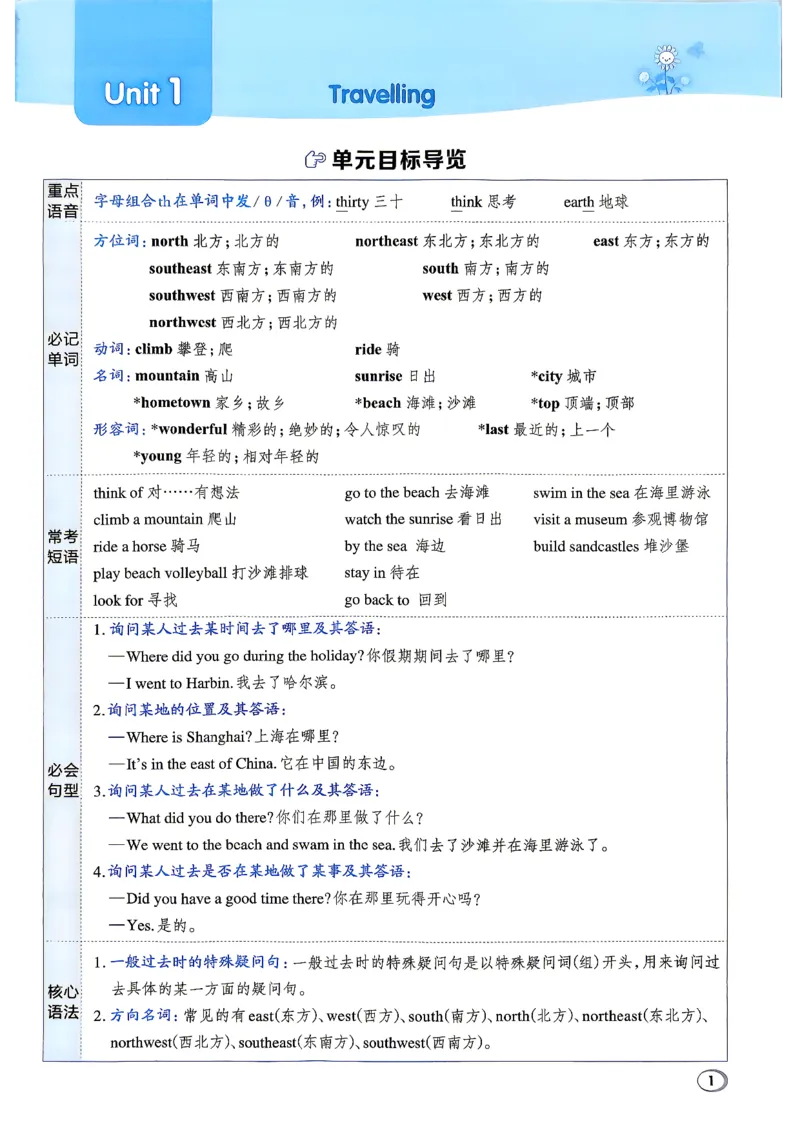Click the phrase stay in 待在
The height and width of the screenshot is (1130, 800).
(x=382, y=573)
